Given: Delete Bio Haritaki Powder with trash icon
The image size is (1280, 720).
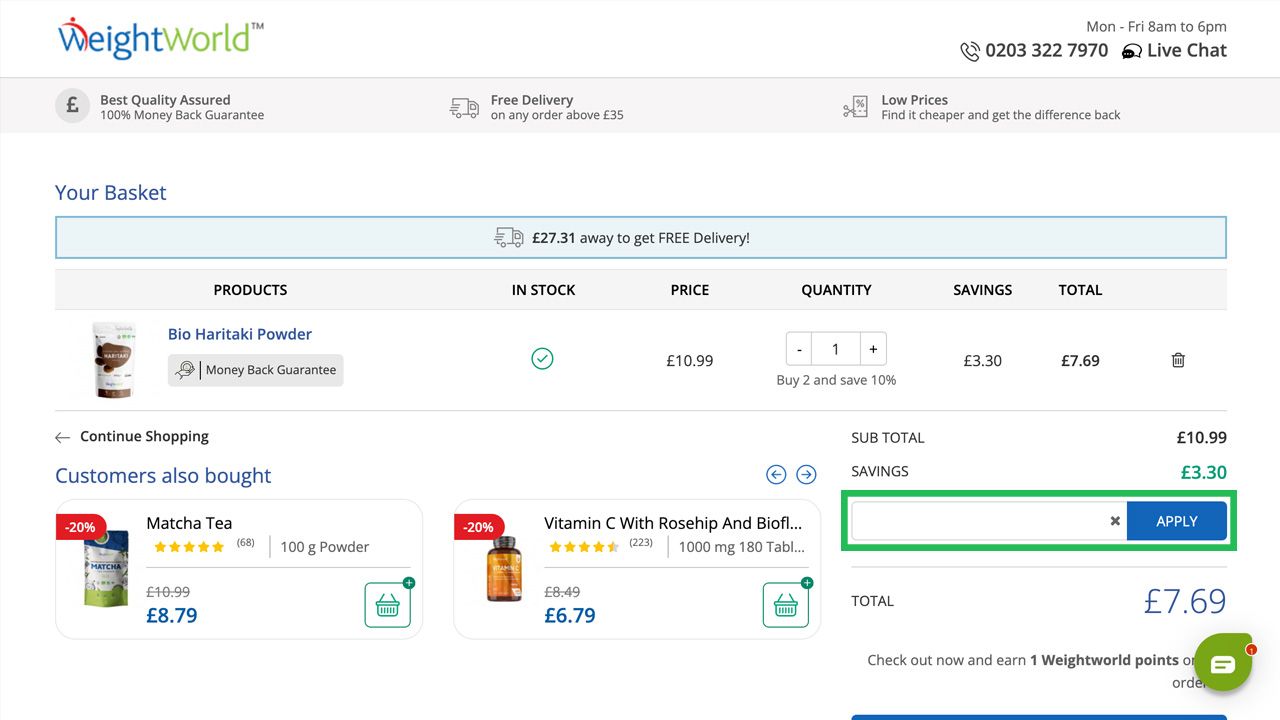Looking at the screenshot, I should 1178,360.
